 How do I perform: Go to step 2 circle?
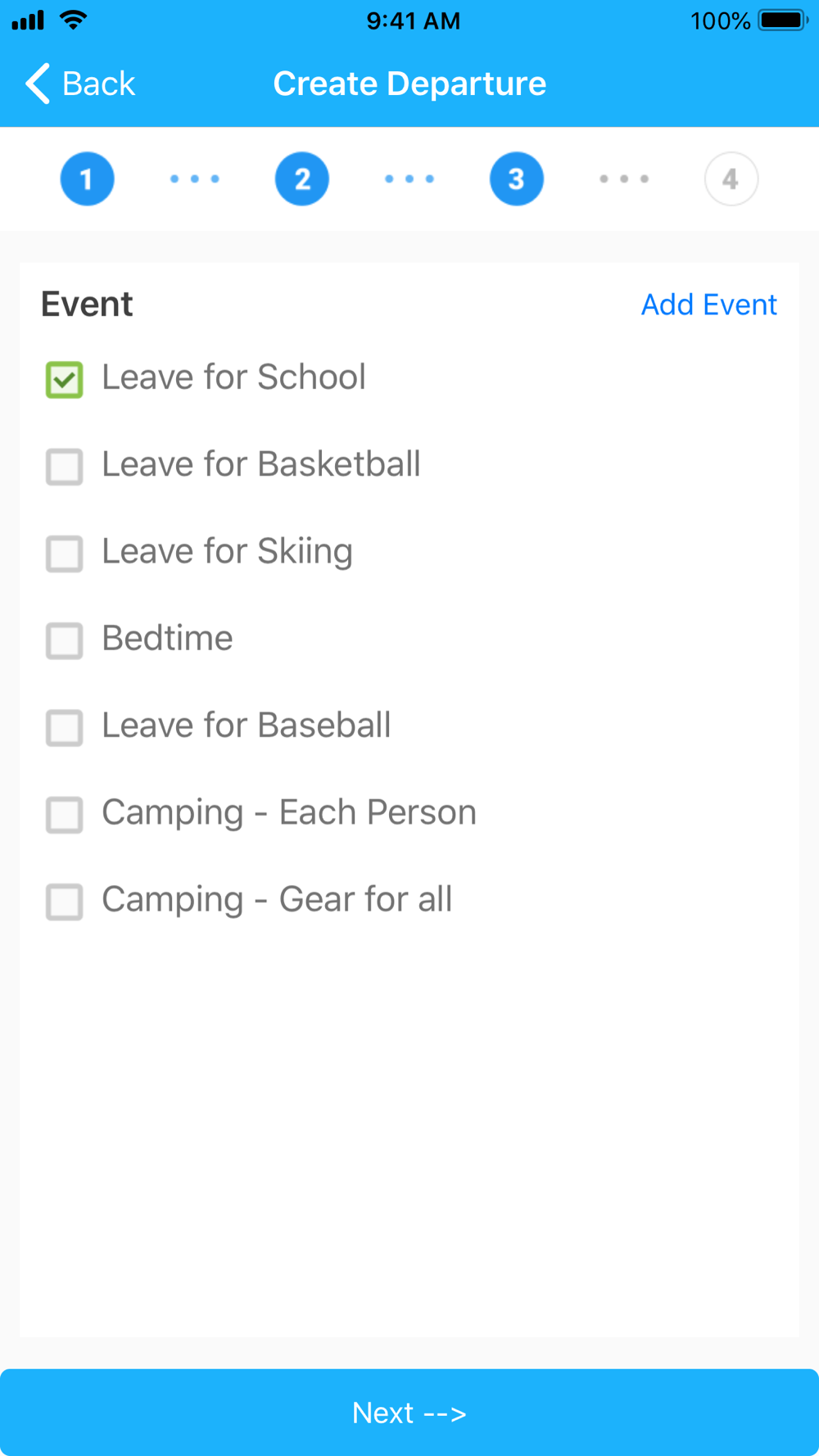tap(301, 179)
